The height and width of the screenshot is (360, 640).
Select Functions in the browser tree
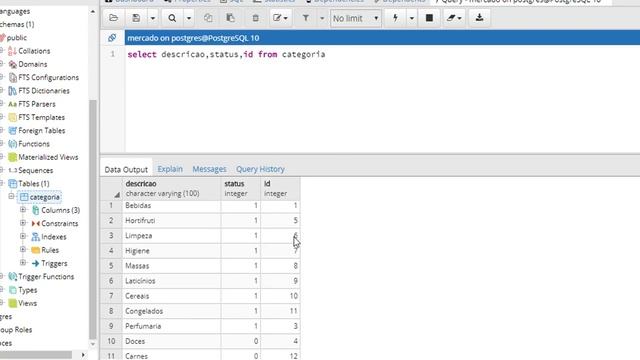34,144
